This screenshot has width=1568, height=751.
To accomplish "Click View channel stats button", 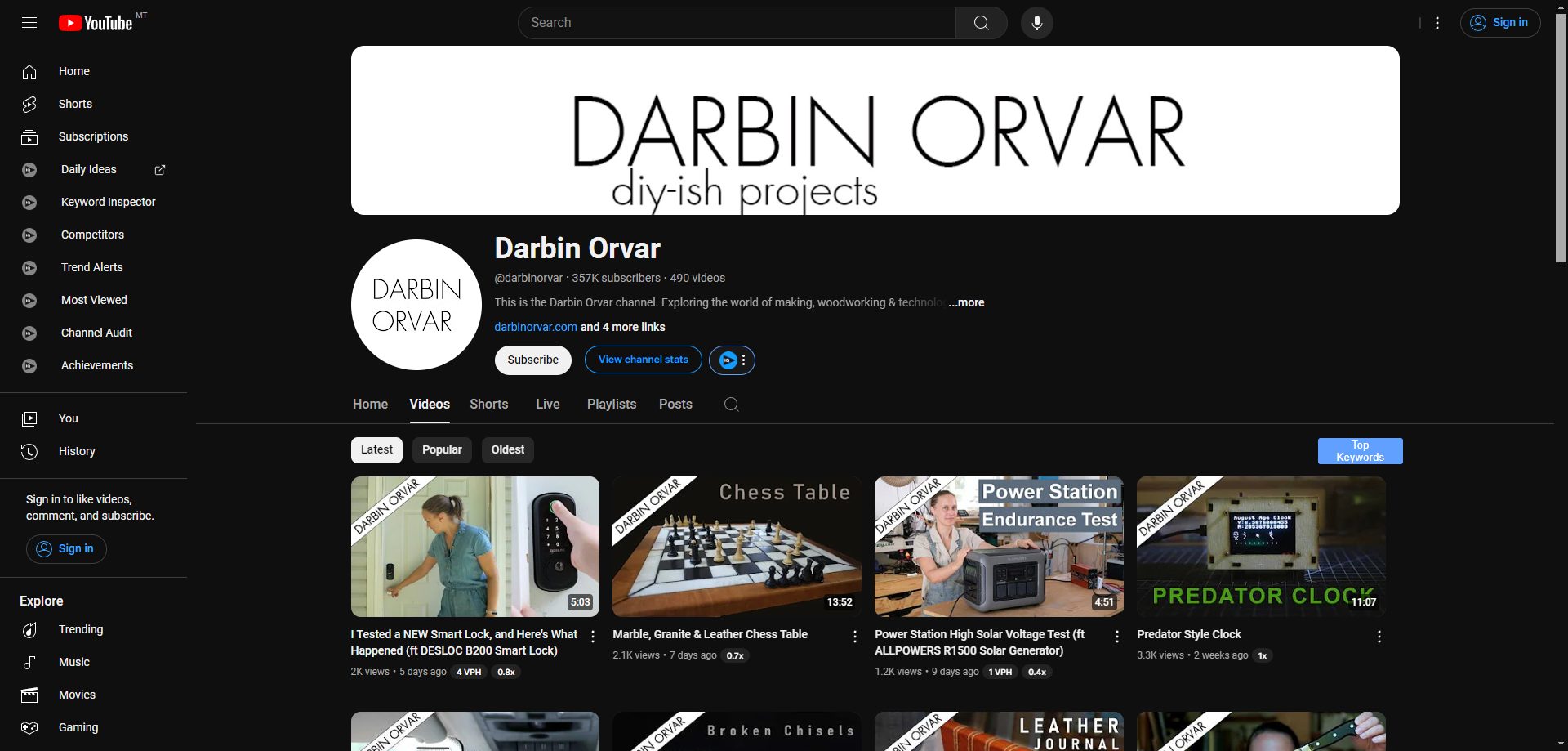I will coord(644,360).
